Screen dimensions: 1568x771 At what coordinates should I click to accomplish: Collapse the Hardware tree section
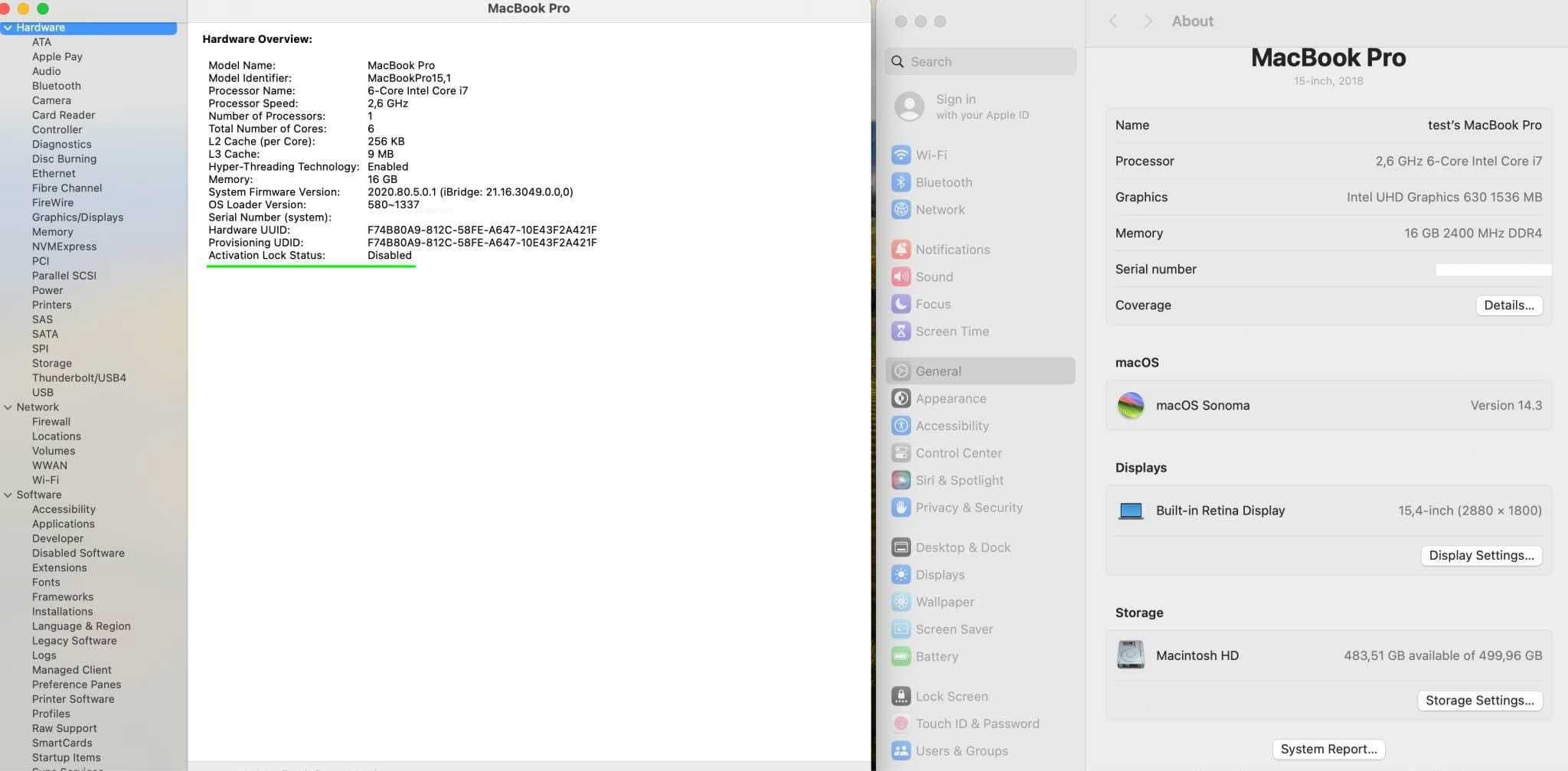(7, 28)
